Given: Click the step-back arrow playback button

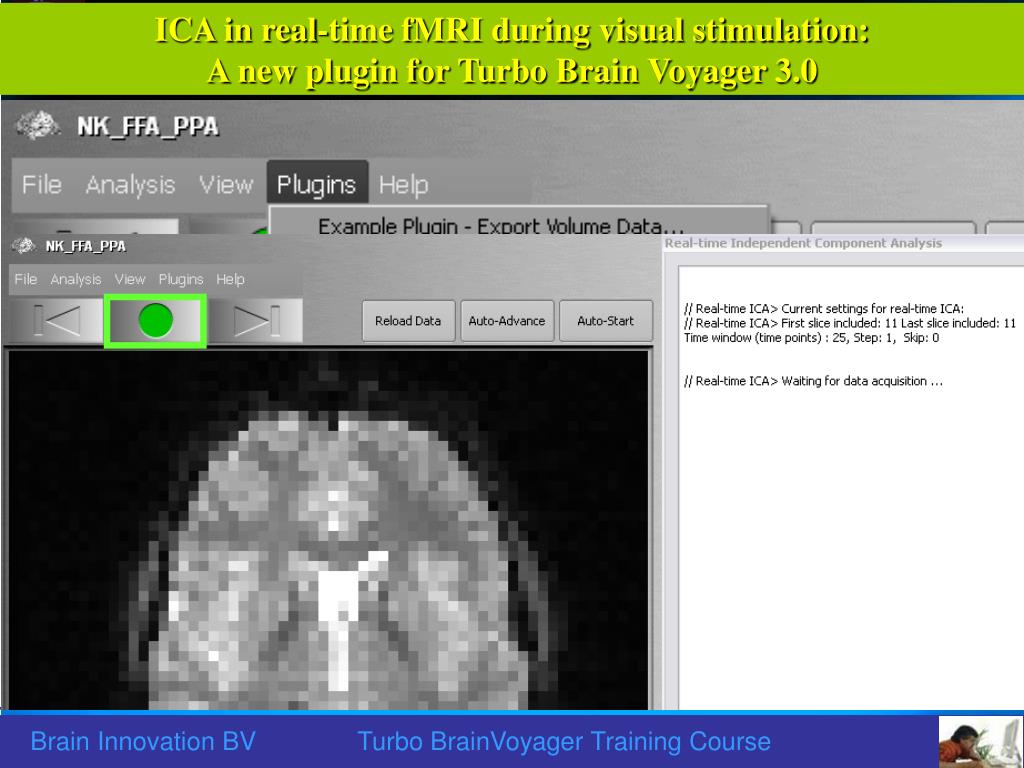Looking at the screenshot, I should tap(57, 321).
